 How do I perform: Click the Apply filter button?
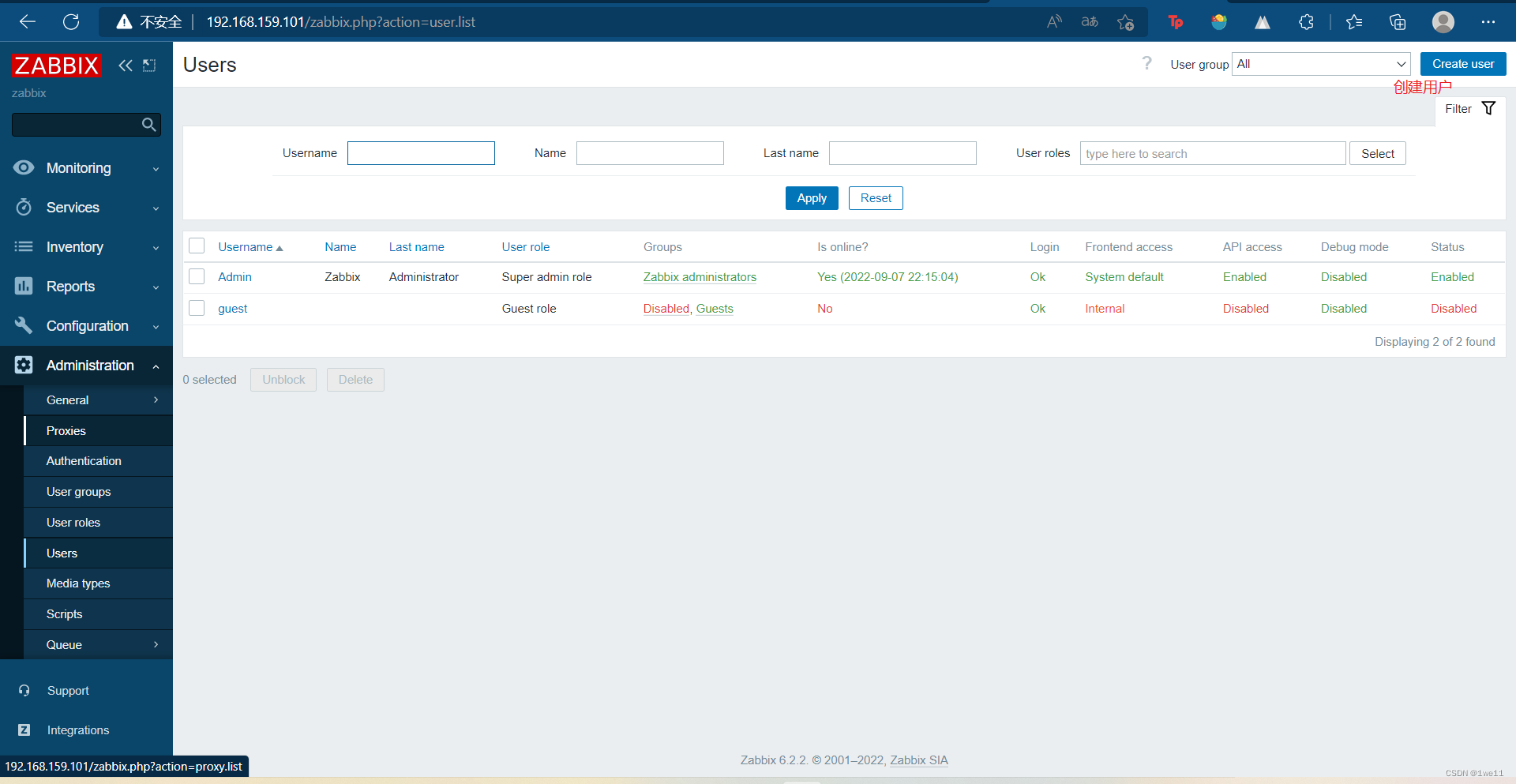[812, 198]
